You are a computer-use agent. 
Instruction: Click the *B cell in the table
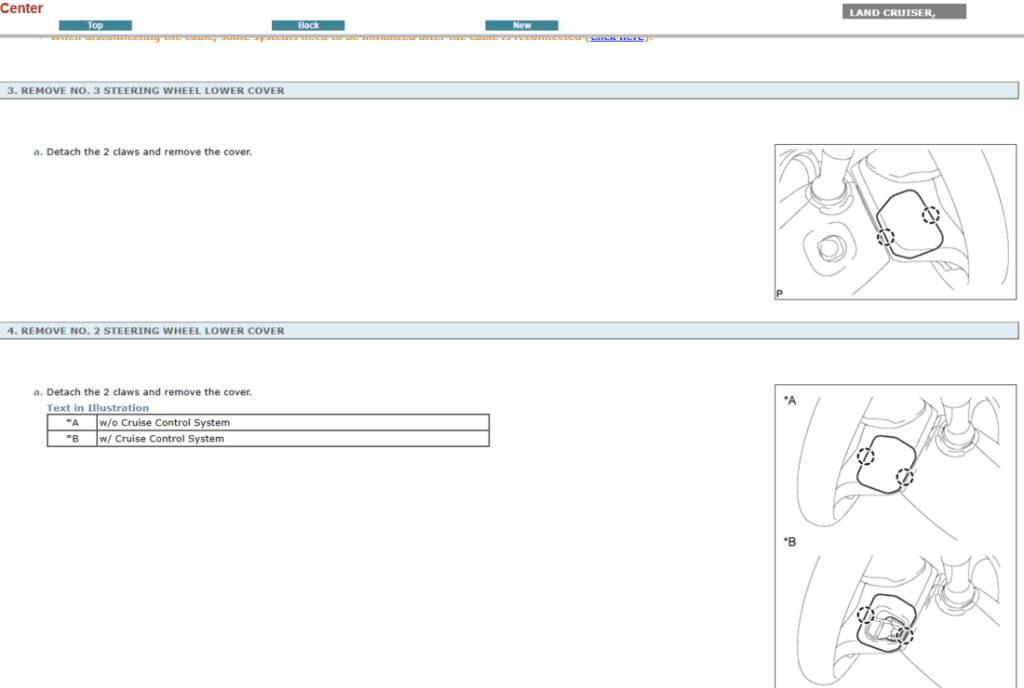coord(72,439)
